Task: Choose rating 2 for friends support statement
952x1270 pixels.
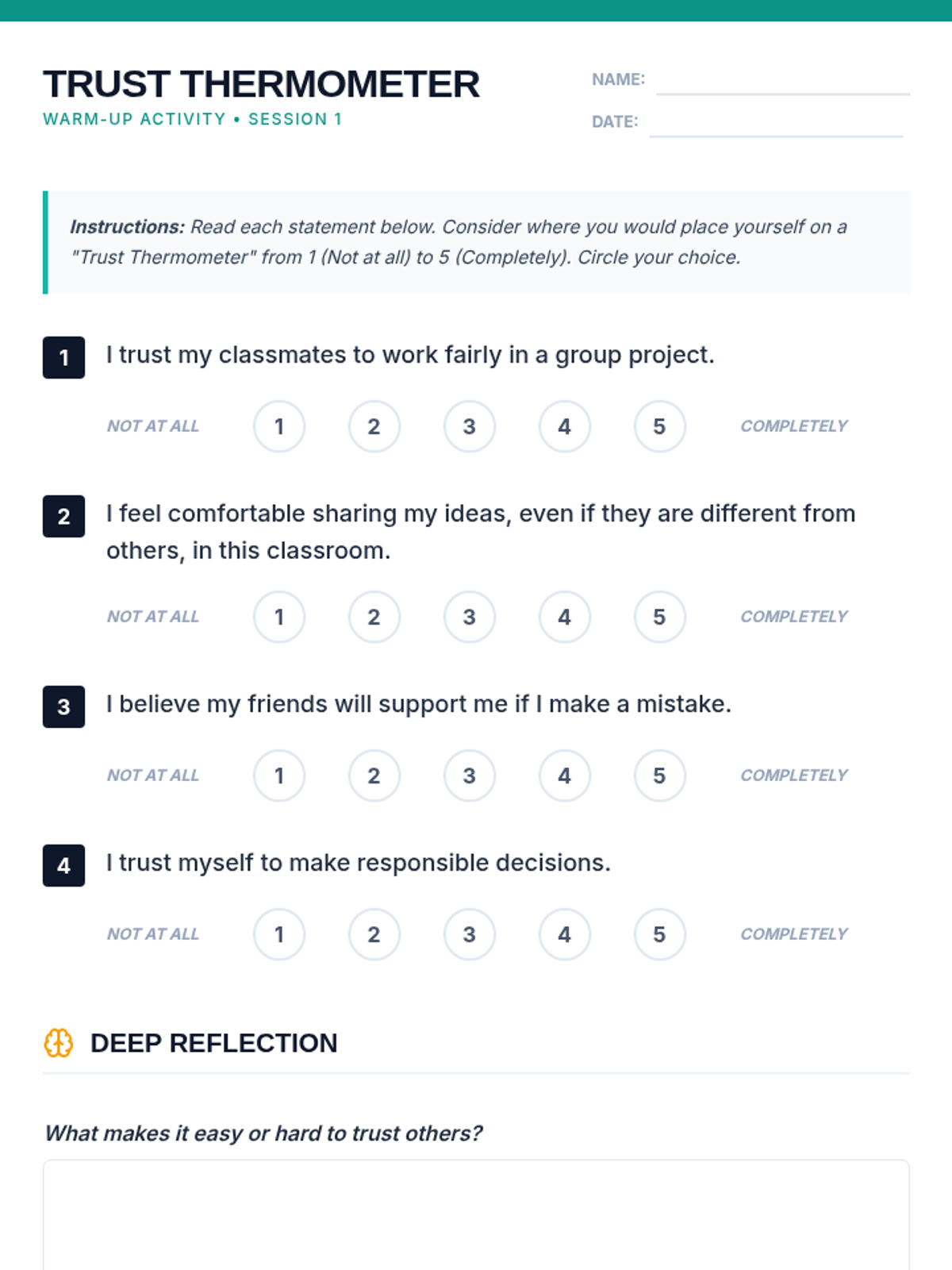Action: pos(374,775)
